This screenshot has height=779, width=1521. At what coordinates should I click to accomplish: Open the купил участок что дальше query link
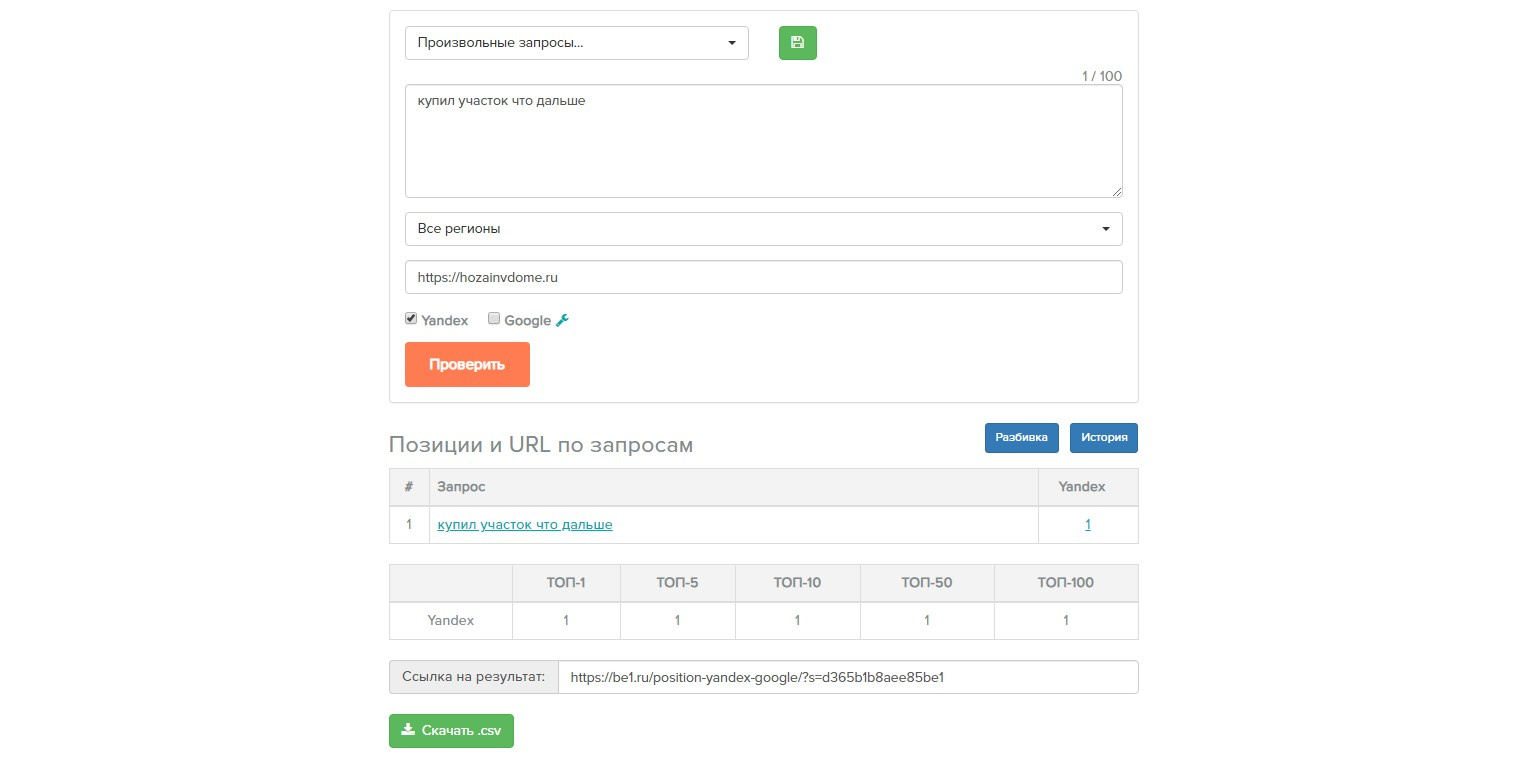click(x=525, y=525)
